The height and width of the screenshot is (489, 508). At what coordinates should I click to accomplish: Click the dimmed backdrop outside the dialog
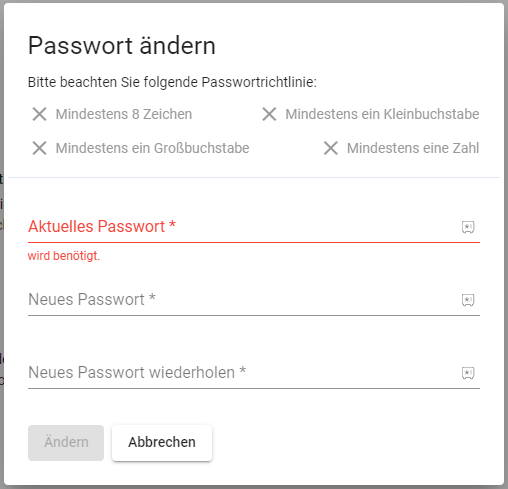coord(2,267)
